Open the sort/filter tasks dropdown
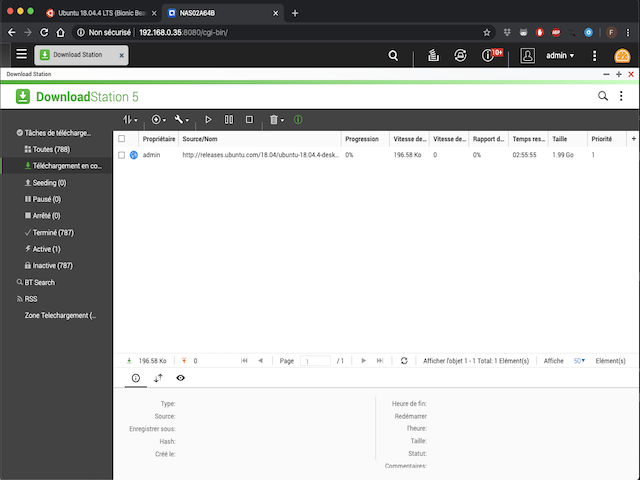Viewport: 640px width, 480px height. point(130,120)
